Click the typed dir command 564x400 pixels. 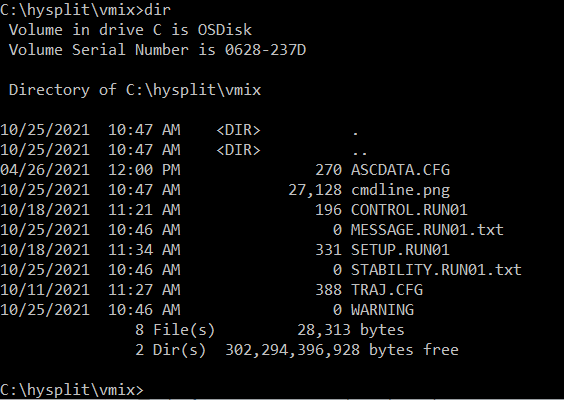tap(157, 10)
